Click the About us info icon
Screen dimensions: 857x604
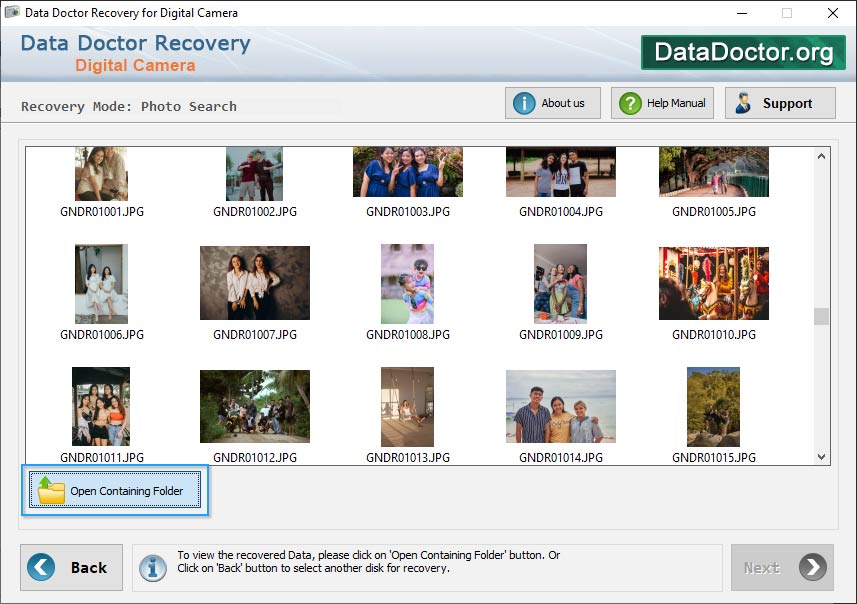(x=524, y=103)
